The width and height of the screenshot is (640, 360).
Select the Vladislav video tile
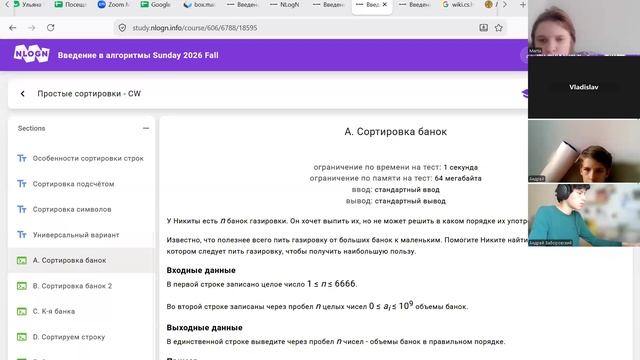pyautogui.click(x=584, y=87)
